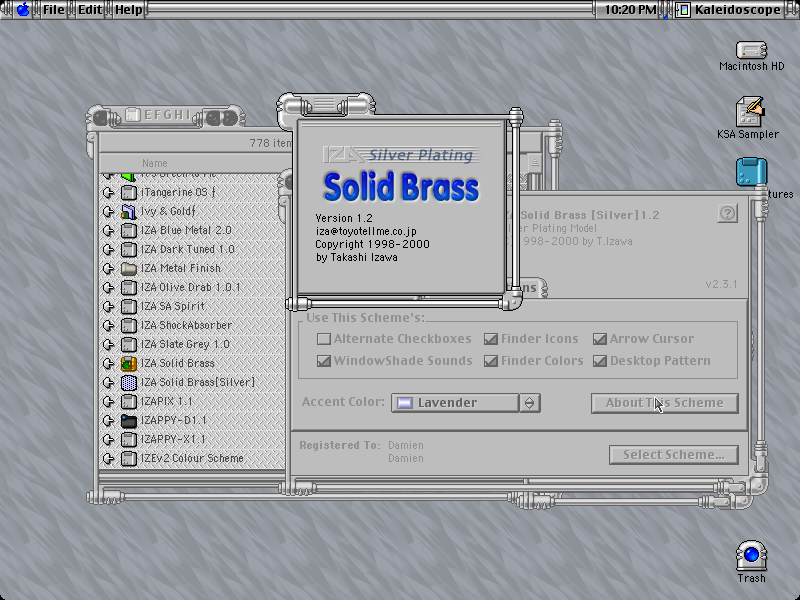Select the IZAPPY-D1.1 dark folder icon

coord(129,420)
